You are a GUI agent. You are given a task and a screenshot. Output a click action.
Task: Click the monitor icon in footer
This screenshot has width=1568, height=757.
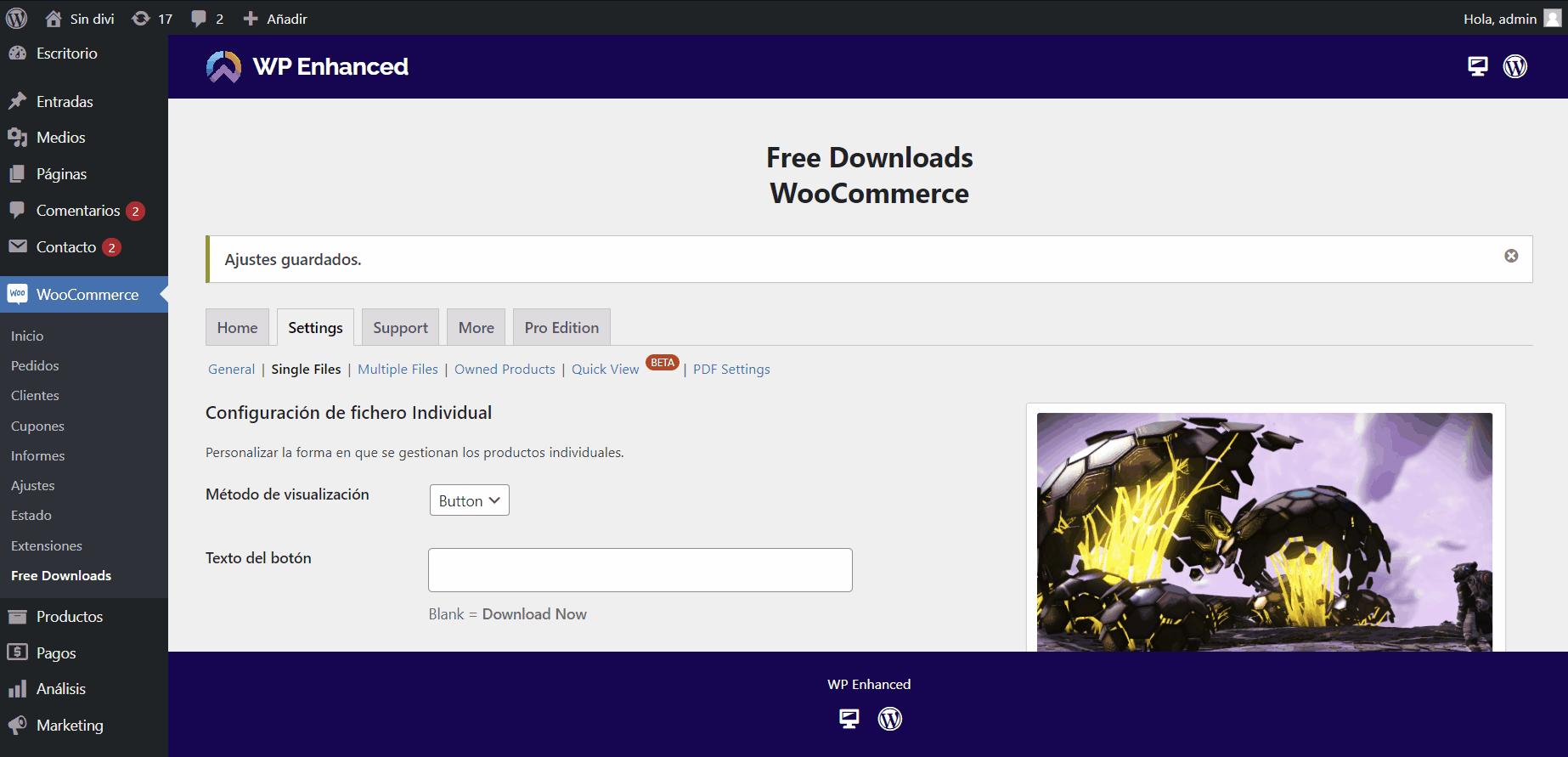tap(849, 719)
